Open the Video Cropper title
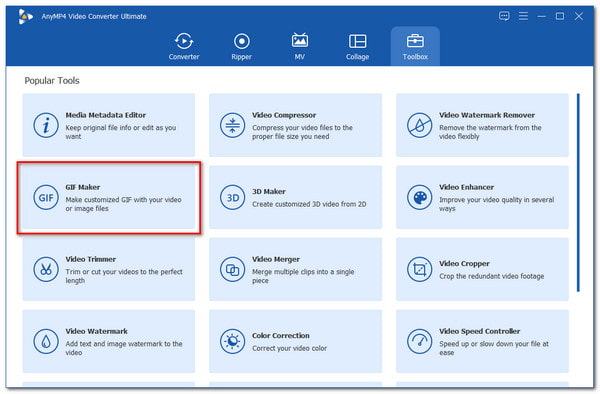The image size is (600, 394). tap(464, 264)
